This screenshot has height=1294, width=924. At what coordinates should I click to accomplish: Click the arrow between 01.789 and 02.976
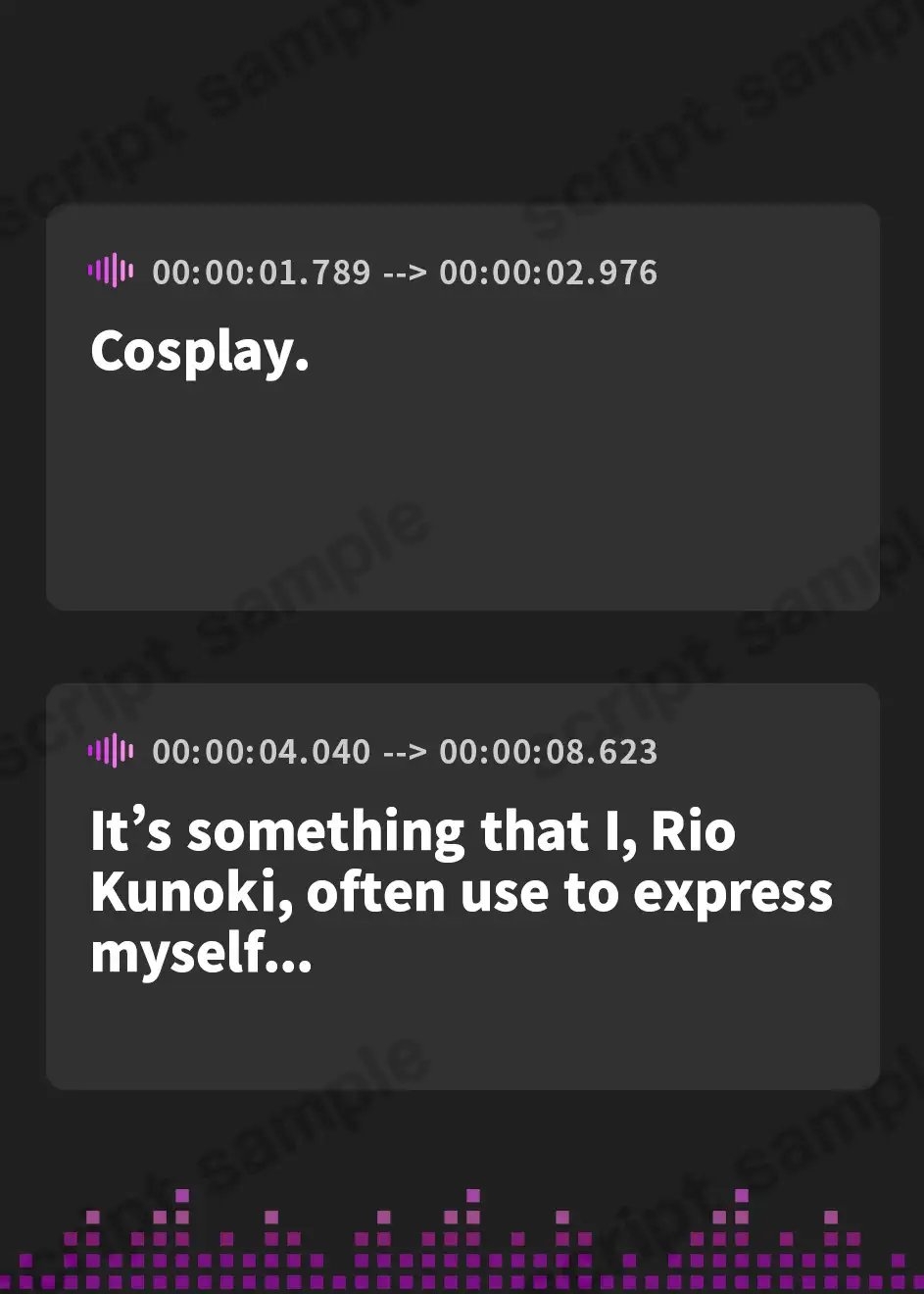tap(405, 273)
